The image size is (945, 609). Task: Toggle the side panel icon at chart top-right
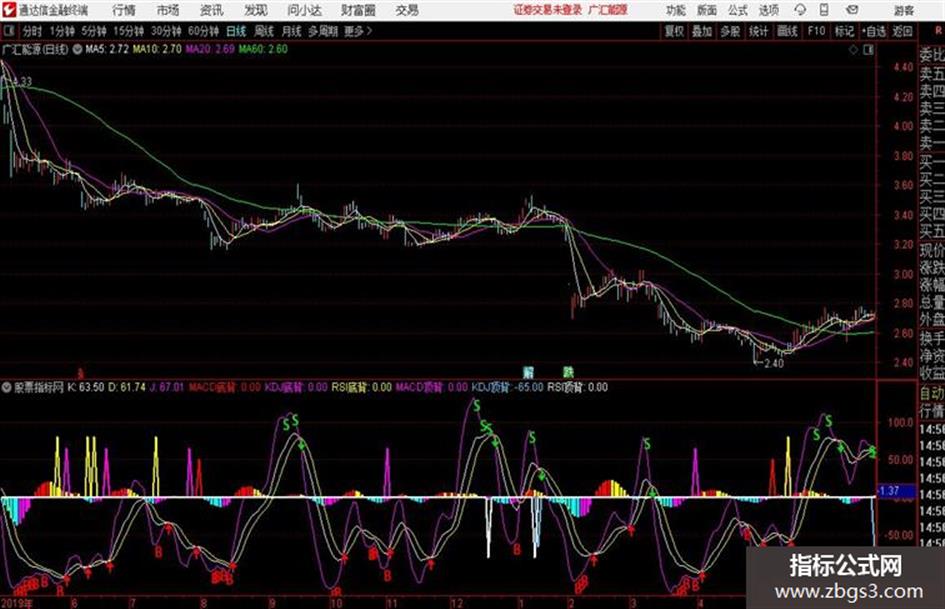pos(868,50)
